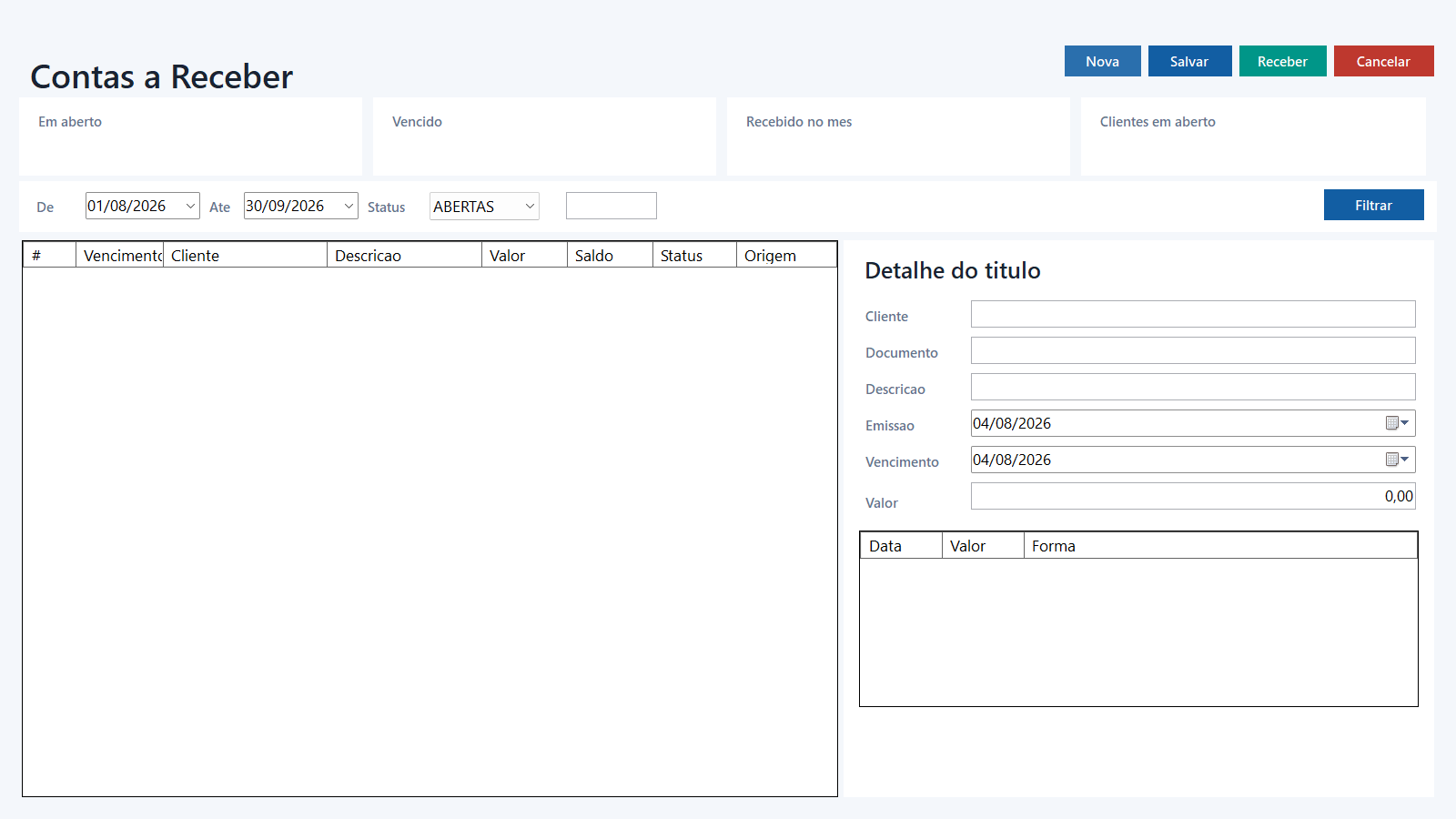Sort by Cliente column header
Screen dimensions: 1456x819
246,255
